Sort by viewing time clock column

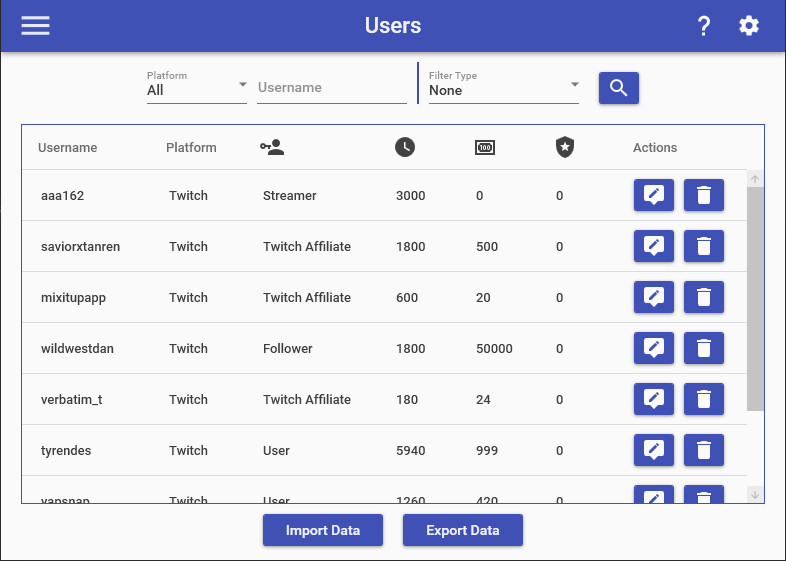(404, 148)
